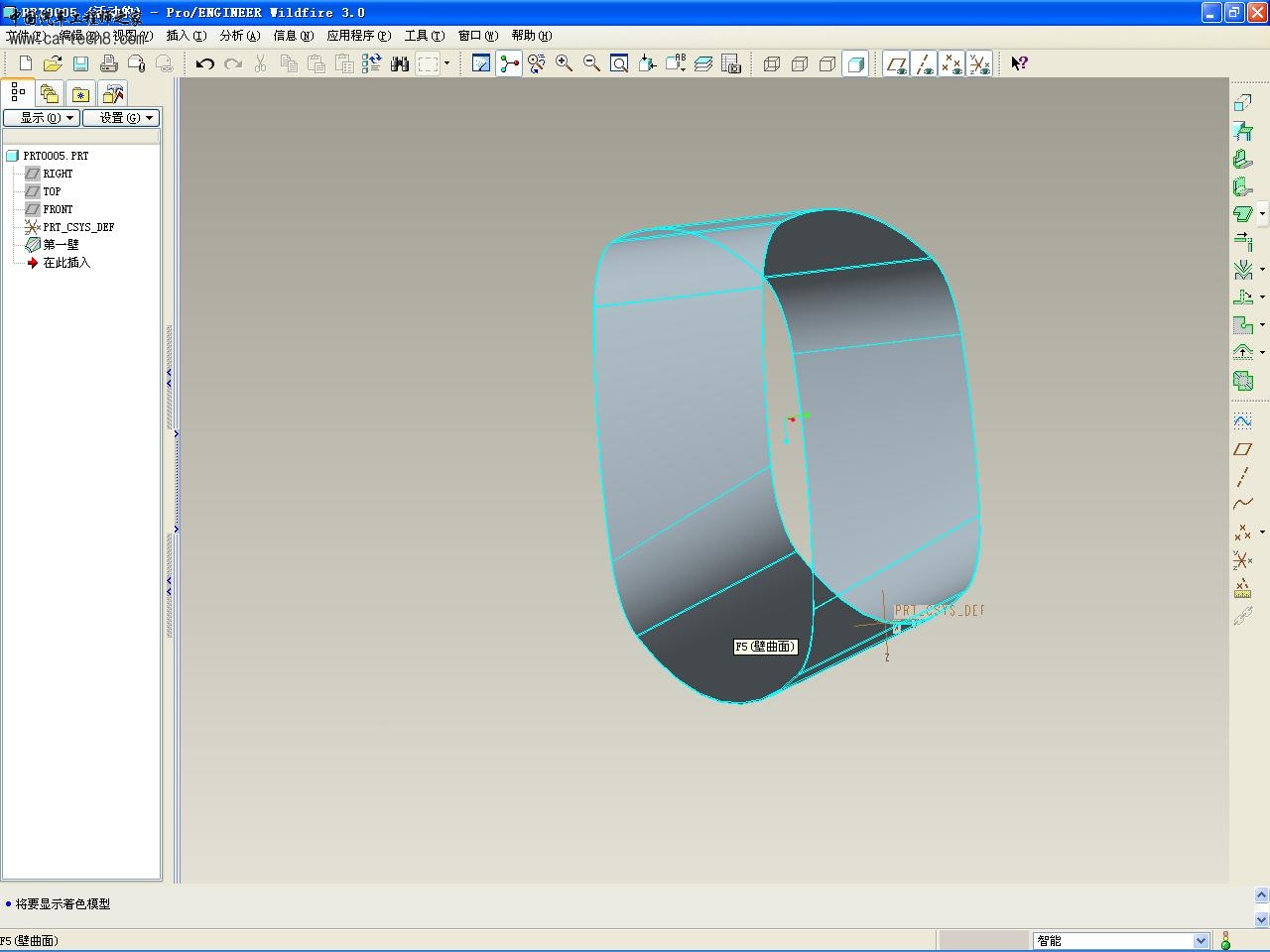Open the Layers stack icon
Image resolution: width=1270 pixels, height=952 pixels.
703,63
